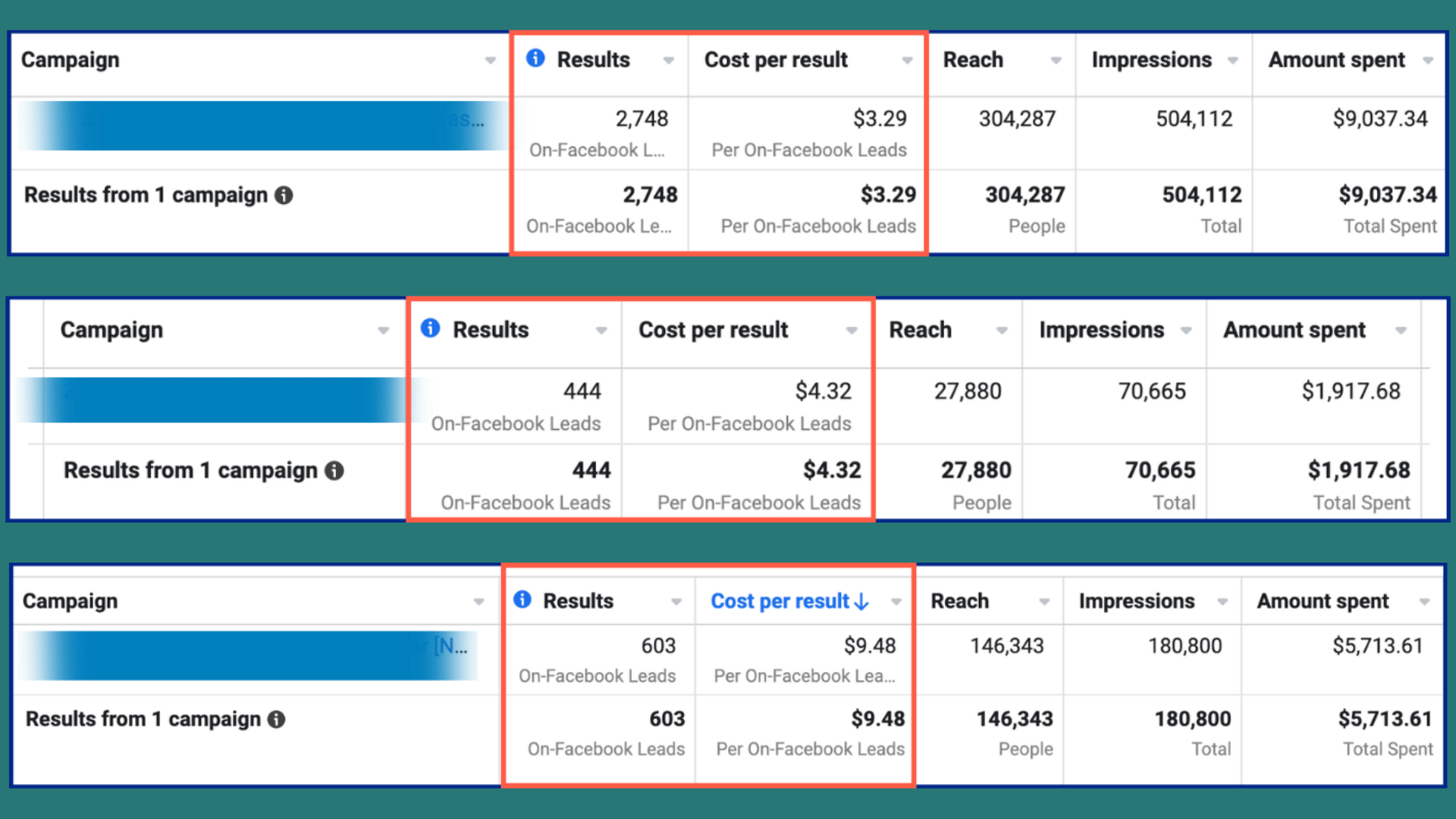This screenshot has height=819, width=1456.
Task: Click the sort arrow in bottom 'Cost per result' header
Action: pyautogui.click(x=861, y=602)
